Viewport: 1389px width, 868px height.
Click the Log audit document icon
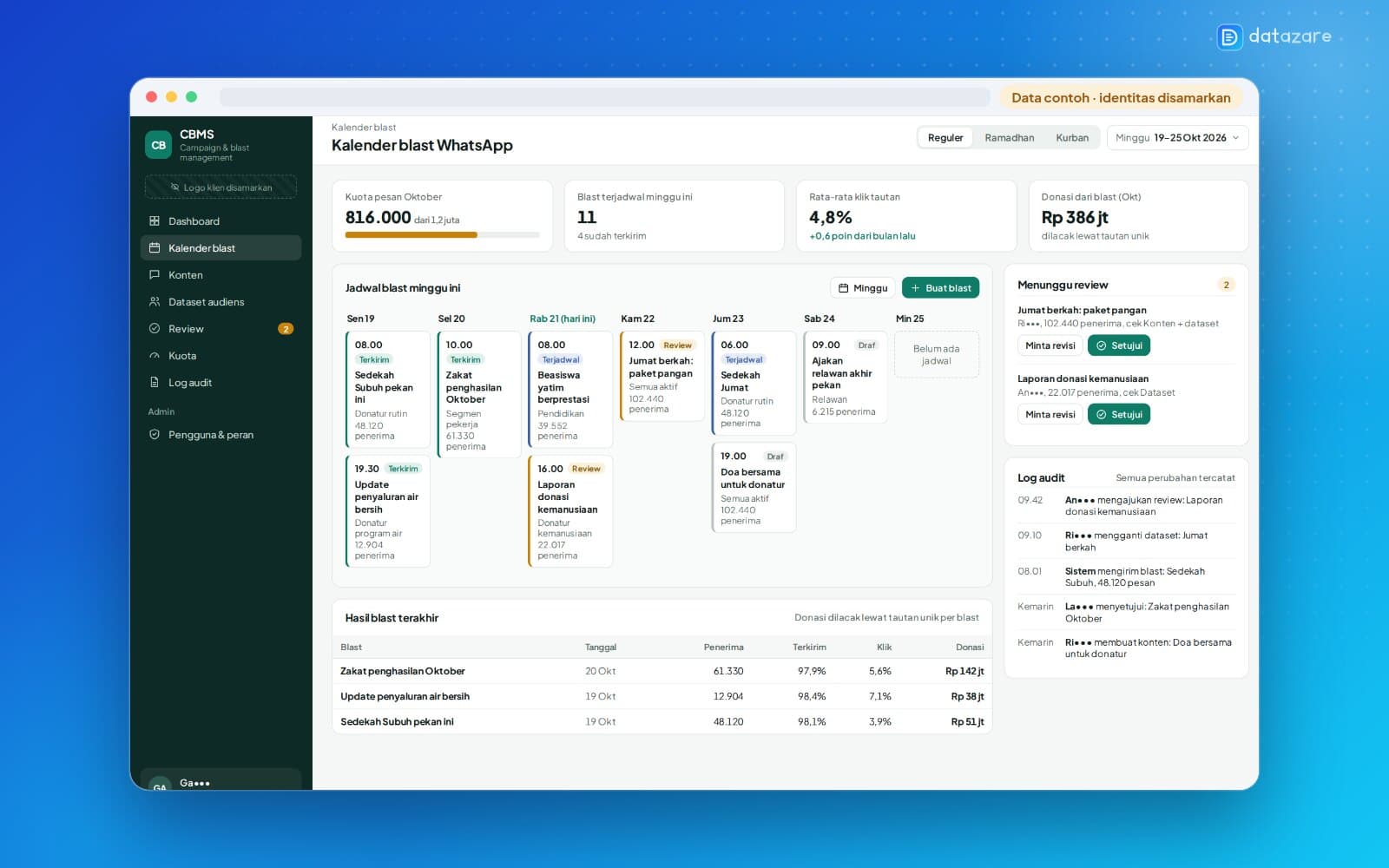pyautogui.click(x=155, y=383)
